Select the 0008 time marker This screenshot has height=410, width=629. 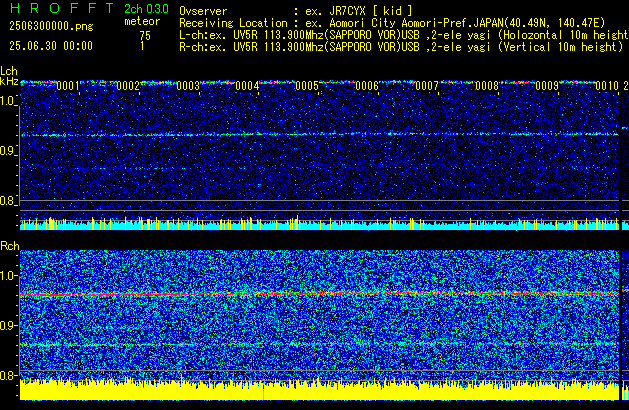487,86
